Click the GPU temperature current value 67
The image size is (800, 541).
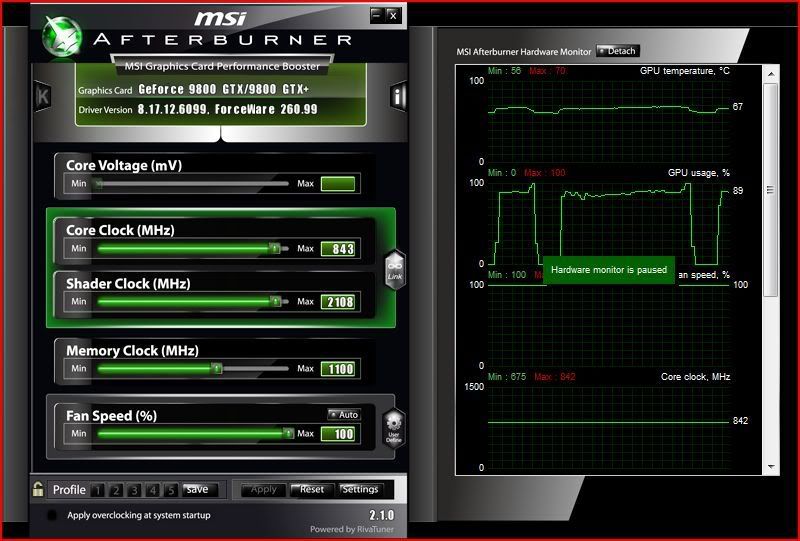point(738,107)
